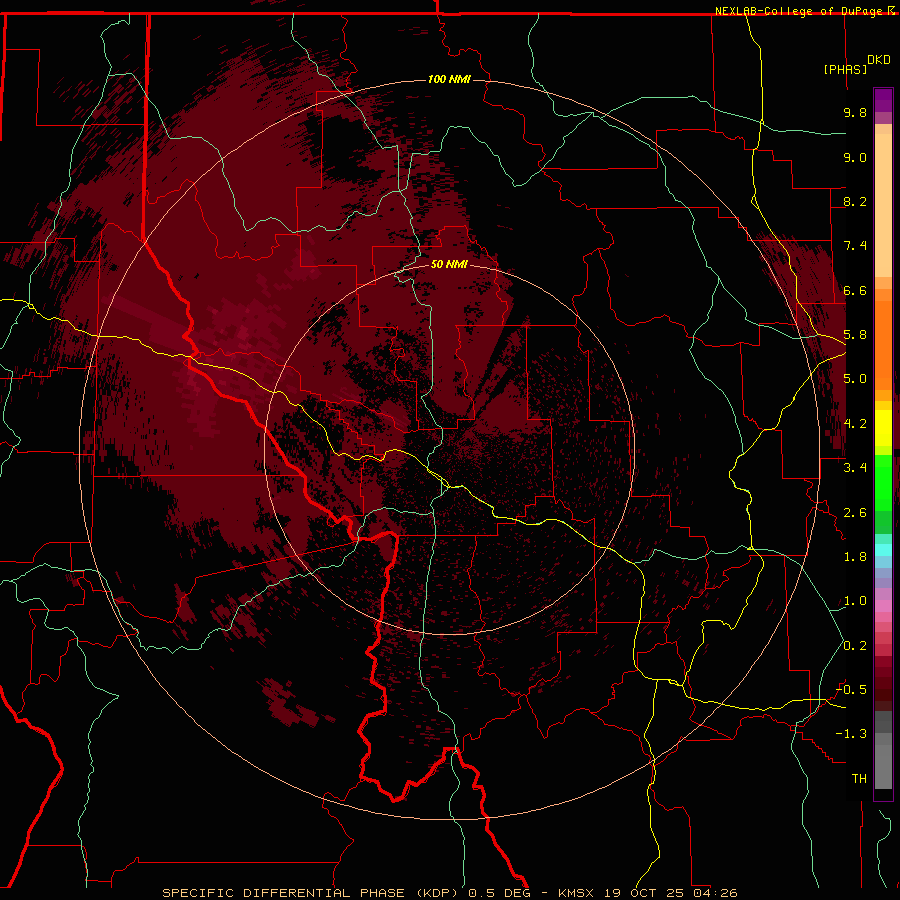Select the 5.8 scale value
900x900 pixels.
pyautogui.click(x=855, y=335)
